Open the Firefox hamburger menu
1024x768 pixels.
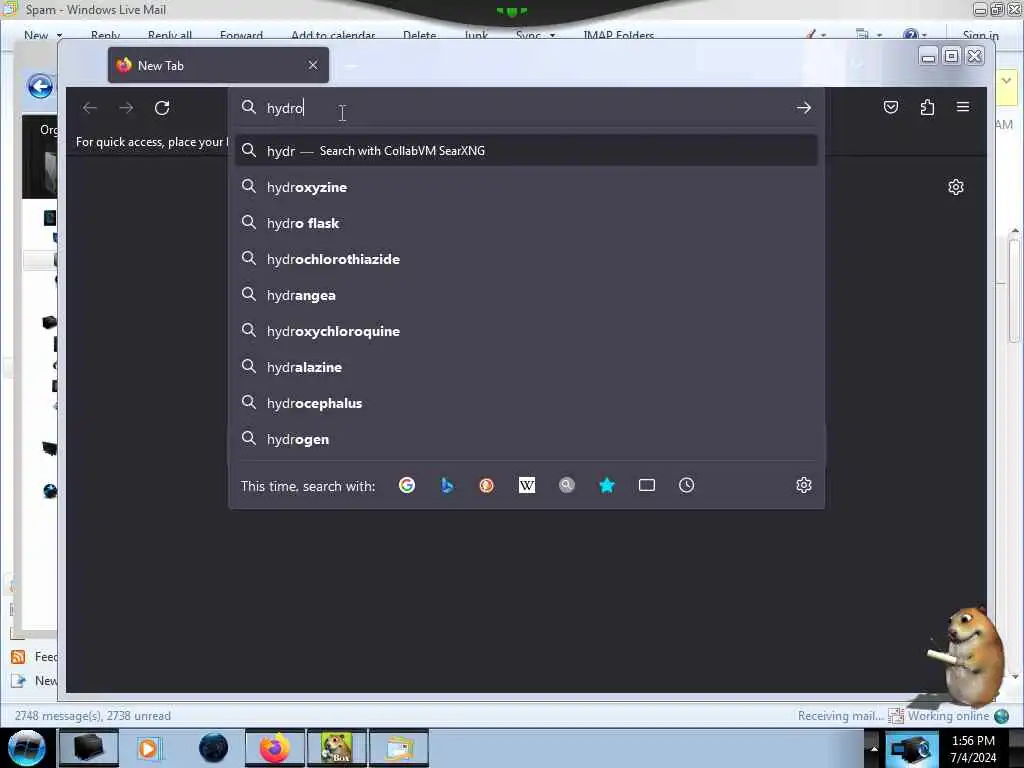click(963, 106)
